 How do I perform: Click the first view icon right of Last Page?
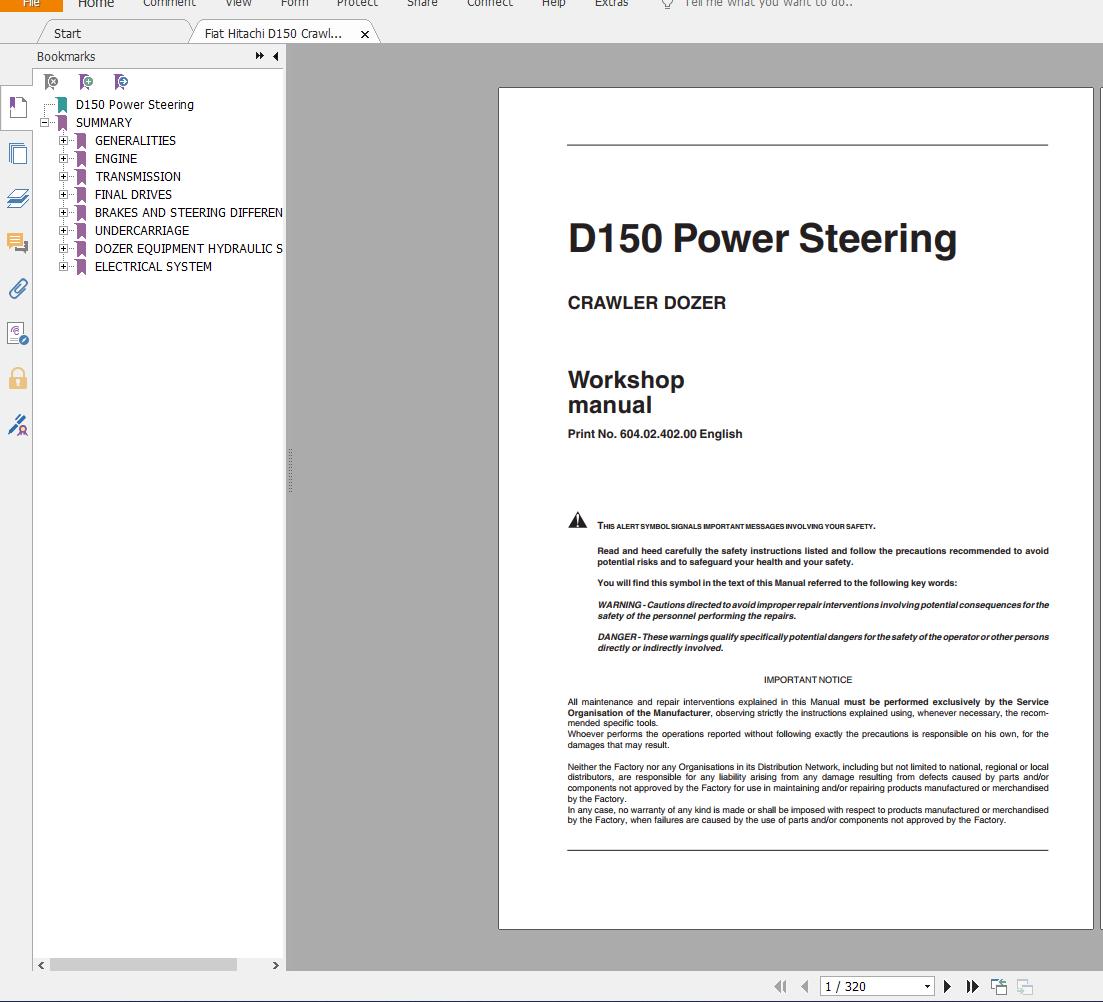[x=999, y=987]
